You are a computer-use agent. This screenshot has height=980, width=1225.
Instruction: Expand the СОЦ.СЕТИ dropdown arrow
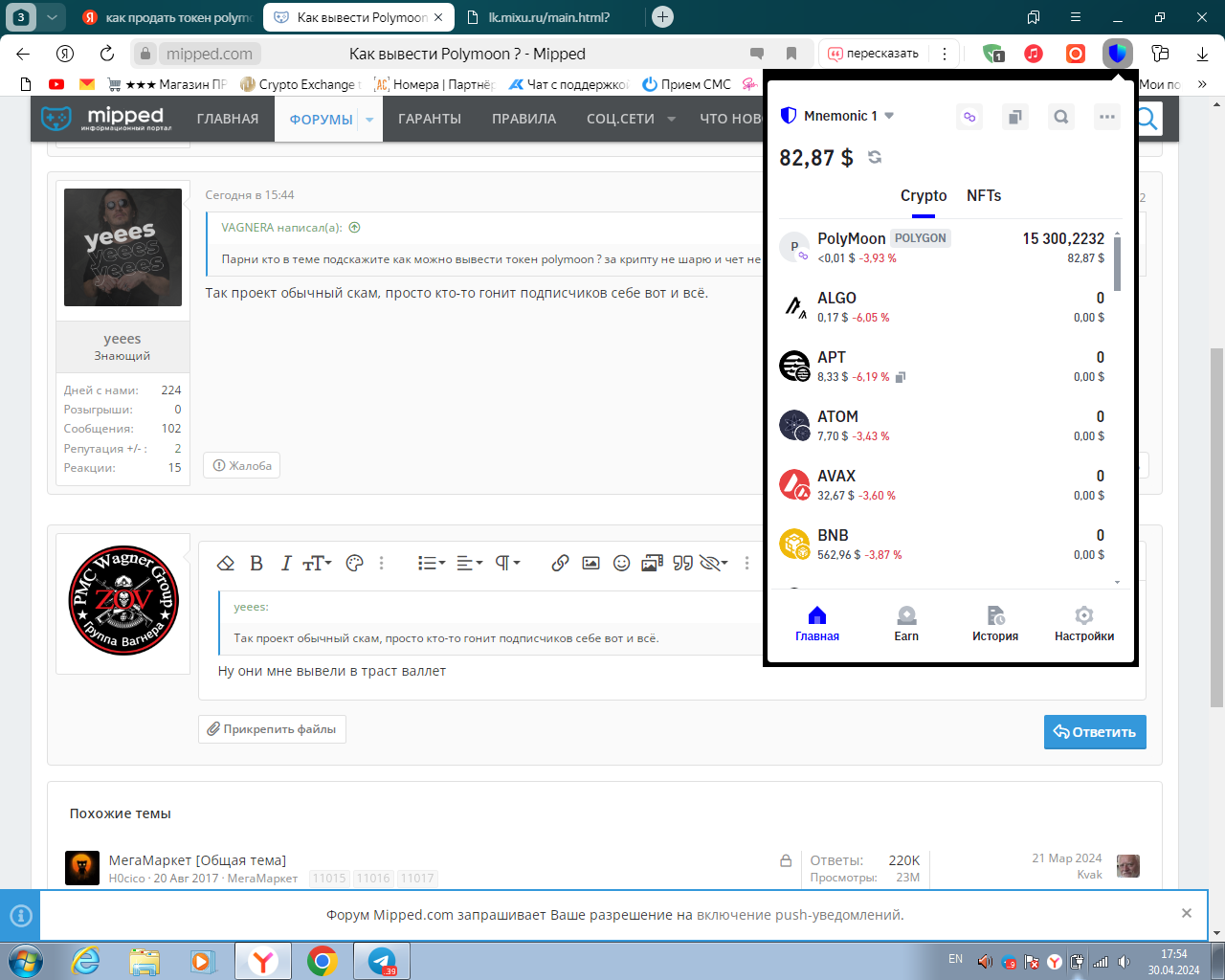click(671, 120)
